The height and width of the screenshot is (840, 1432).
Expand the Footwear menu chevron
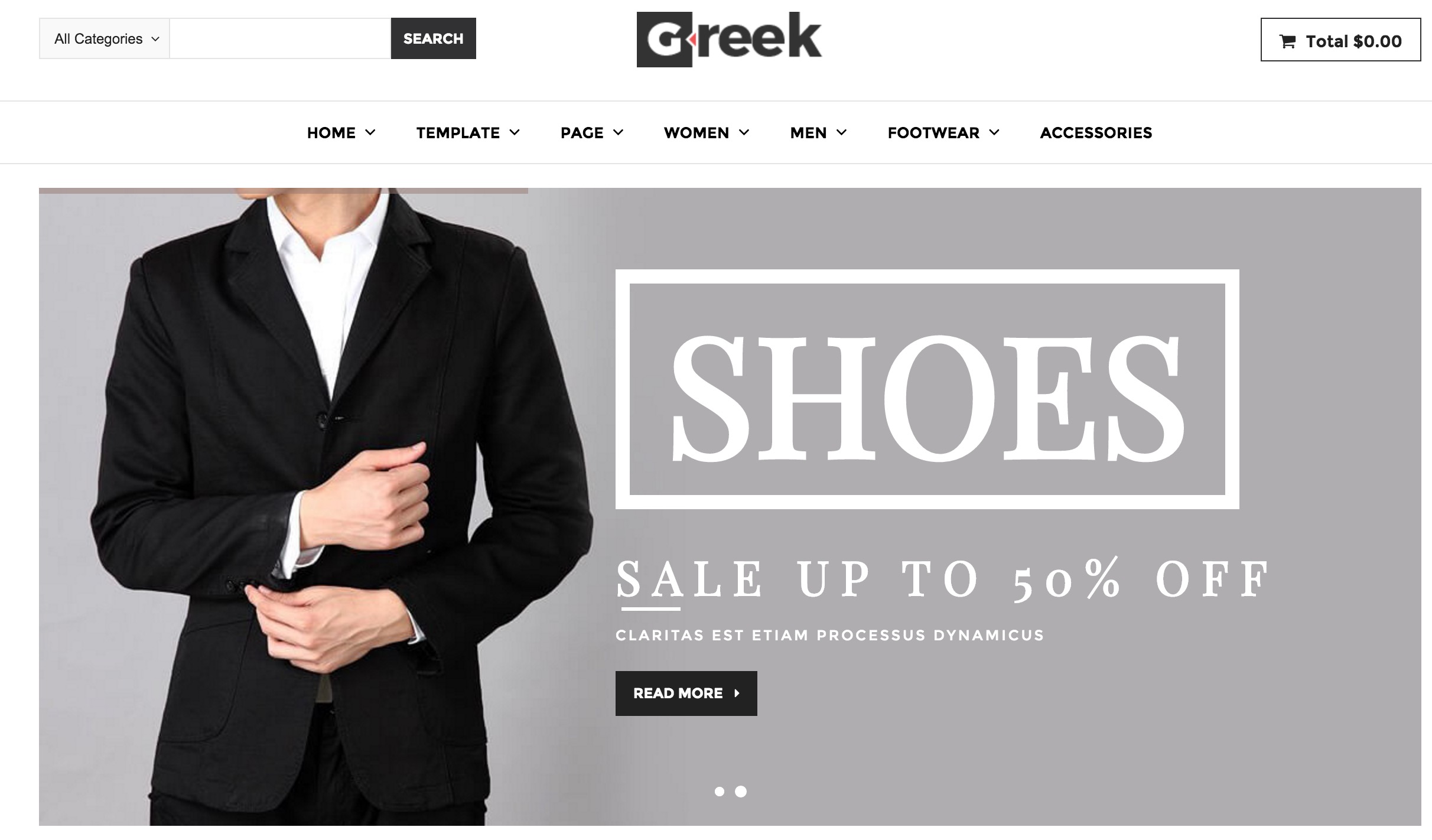click(994, 132)
